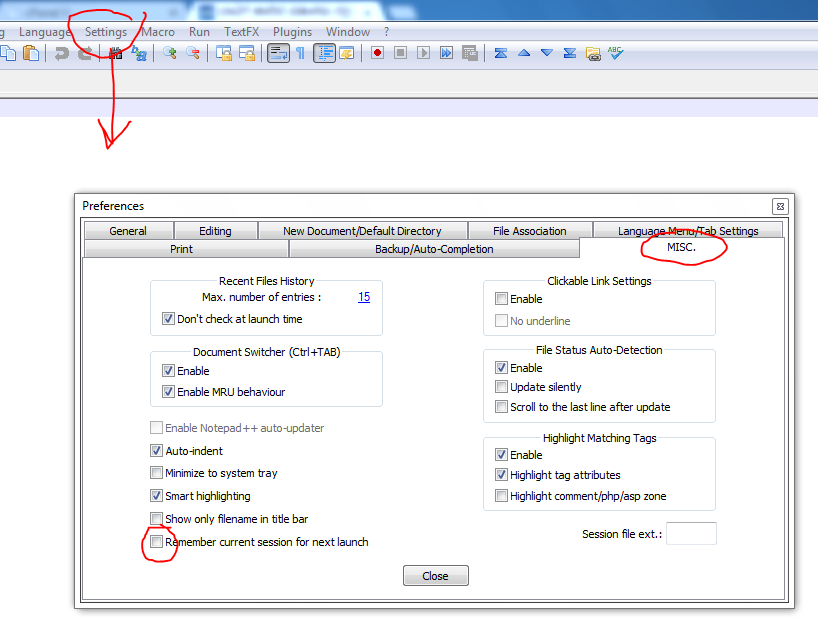Click the Undo arrow icon
The height and width of the screenshot is (644, 818).
coord(62,53)
